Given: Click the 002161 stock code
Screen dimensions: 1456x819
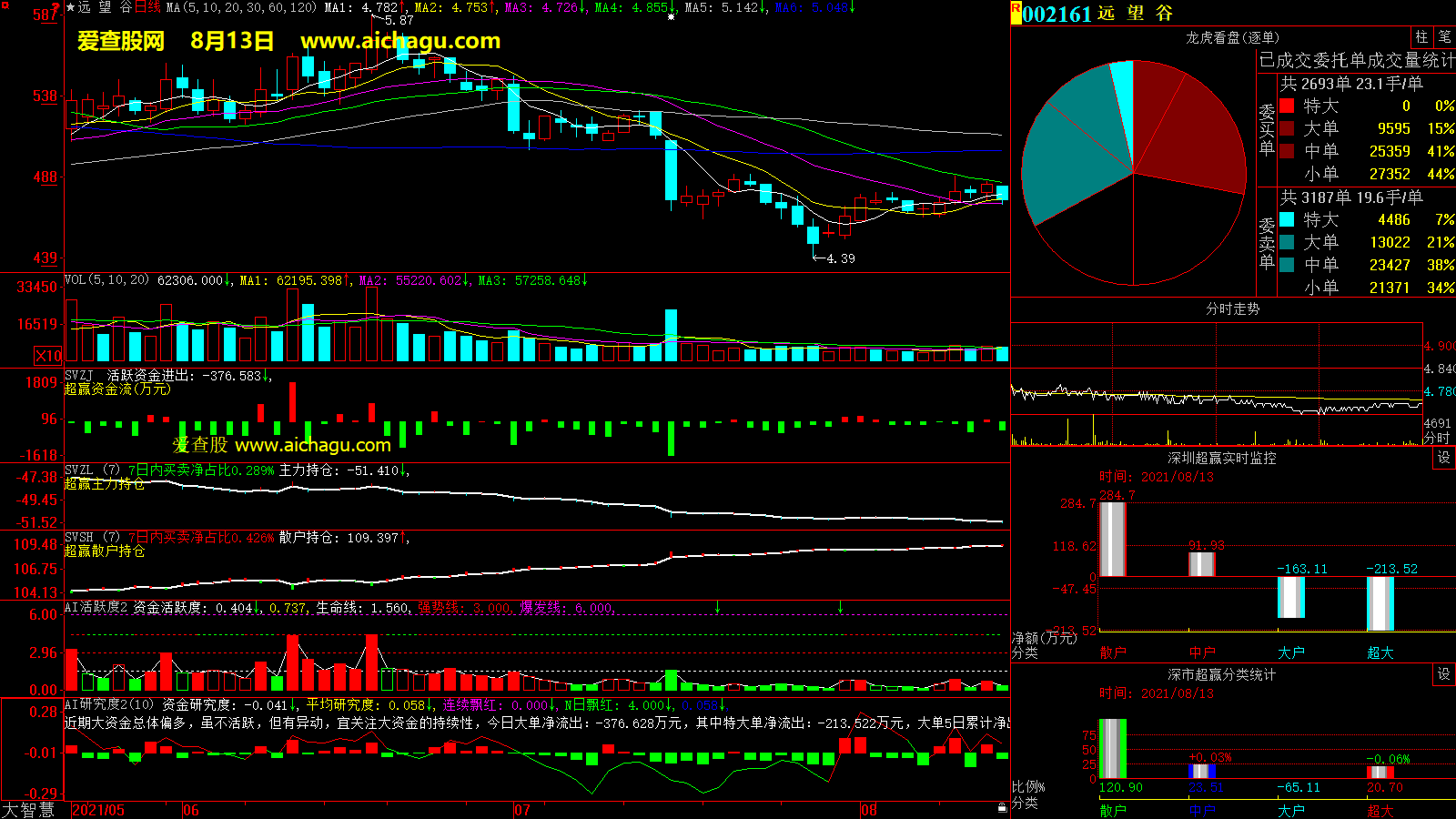Looking at the screenshot, I should 1057,14.
